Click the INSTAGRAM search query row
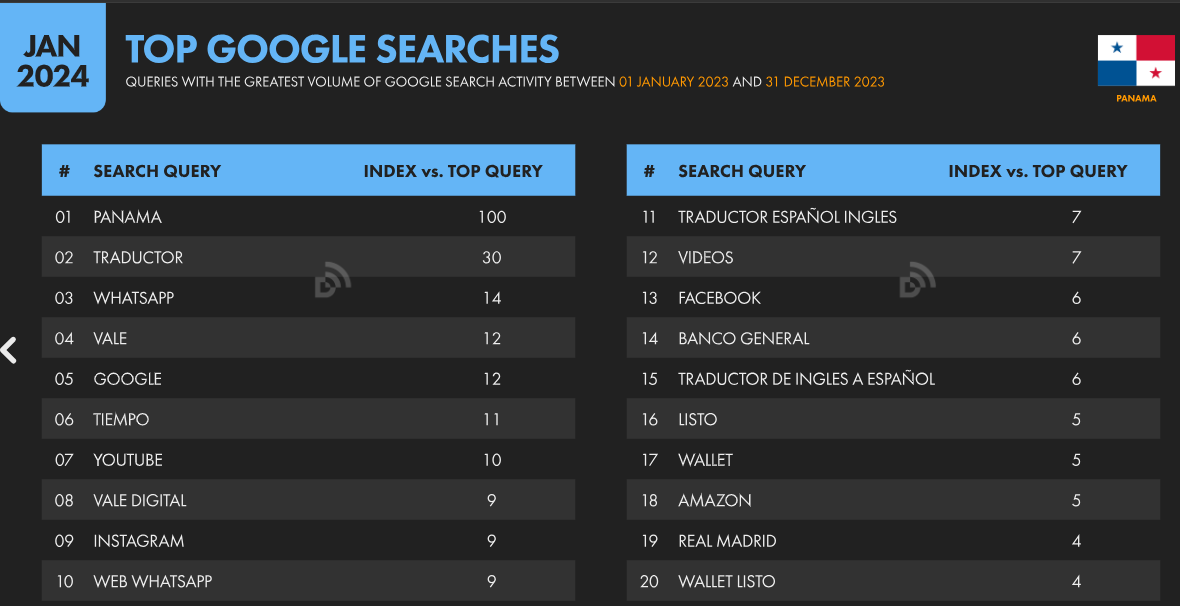Image resolution: width=1180 pixels, height=606 pixels. click(x=309, y=541)
